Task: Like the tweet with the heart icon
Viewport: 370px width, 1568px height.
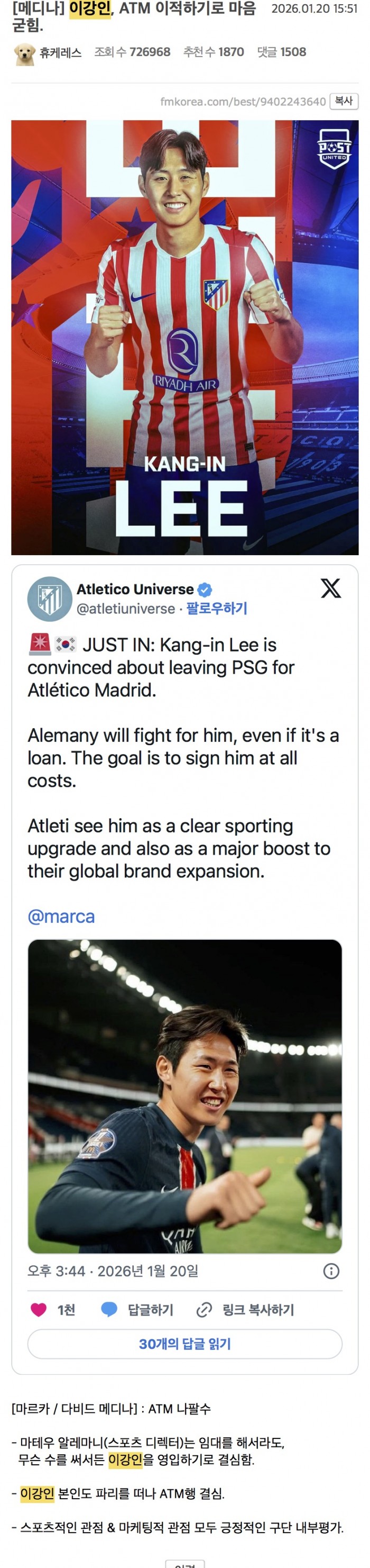Action: (39, 1309)
